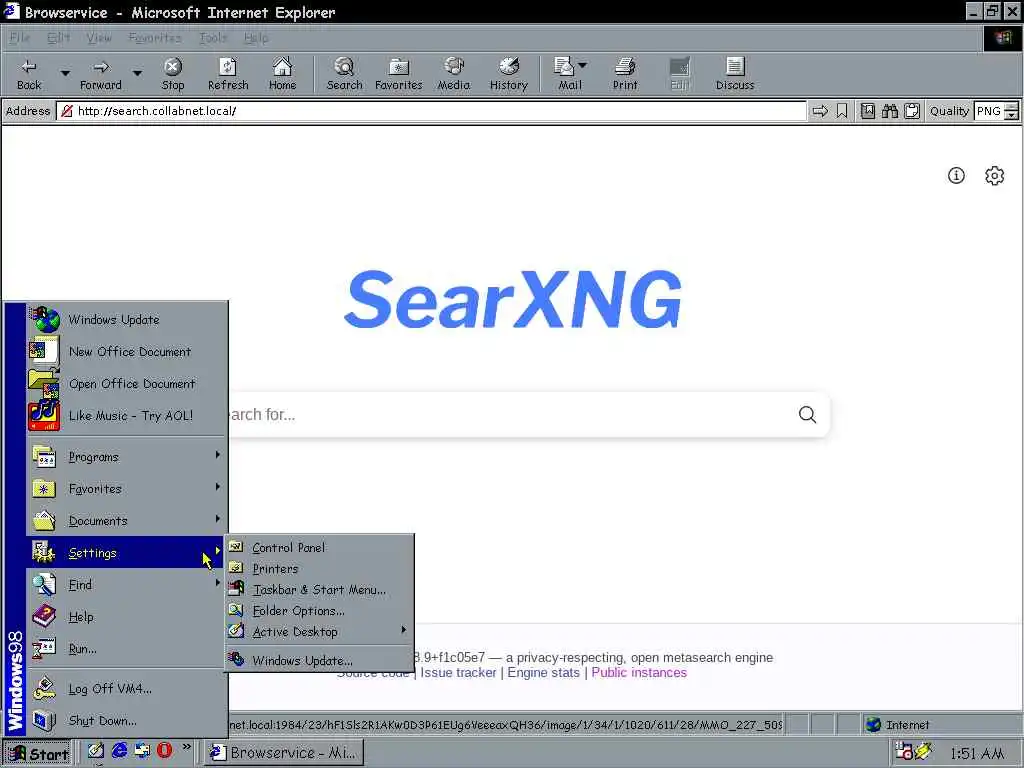Open Printers from Settings submenu
Viewport: 1024px width, 768px height.
tap(319, 569)
